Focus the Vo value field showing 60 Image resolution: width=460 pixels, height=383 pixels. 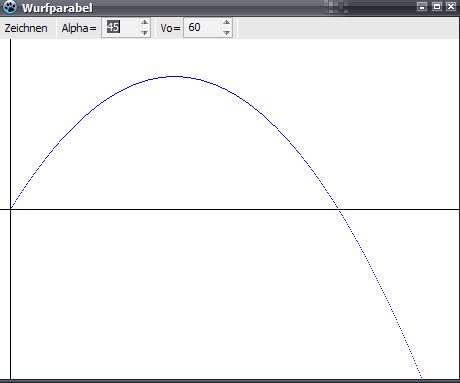pos(203,28)
